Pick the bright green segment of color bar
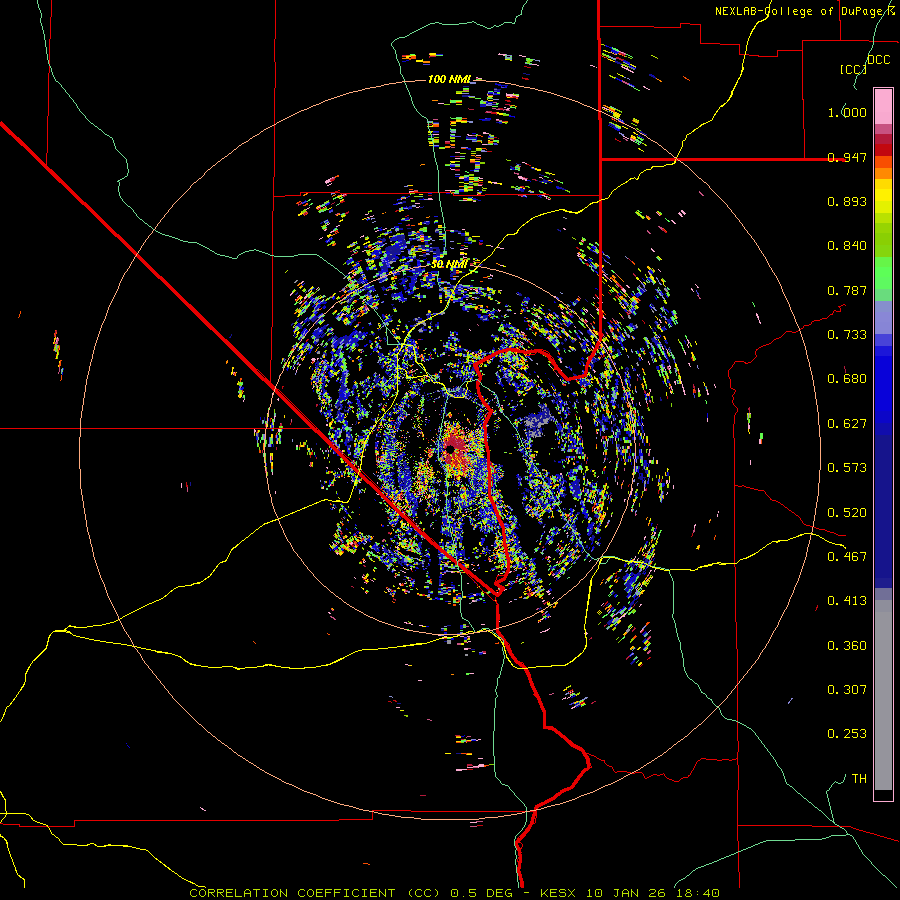900x900 pixels. pyautogui.click(x=883, y=273)
